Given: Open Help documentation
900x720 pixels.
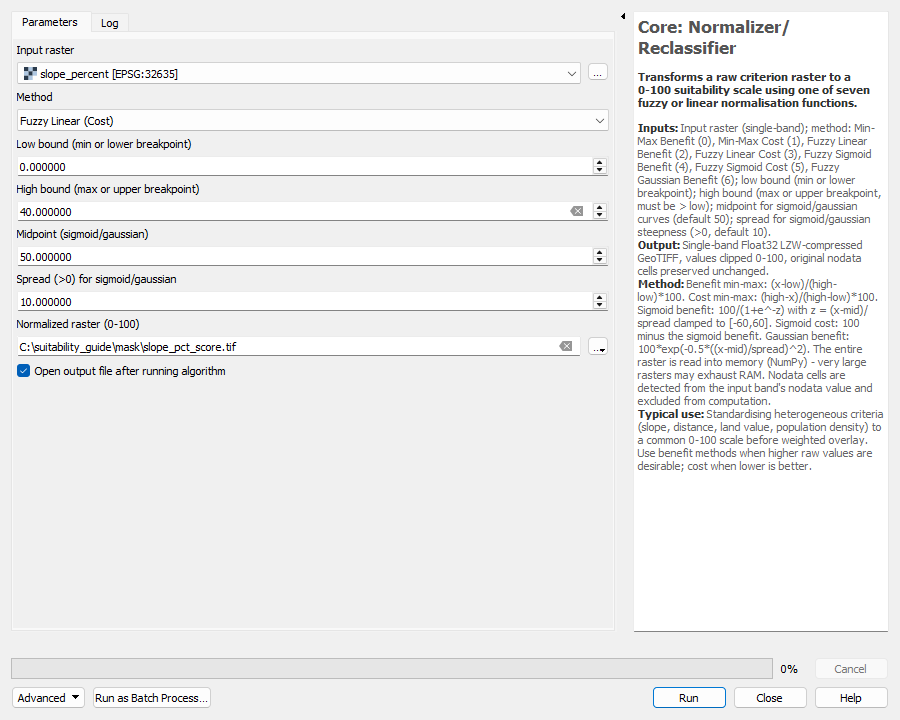Looking at the screenshot, I should tap(851, 698).
